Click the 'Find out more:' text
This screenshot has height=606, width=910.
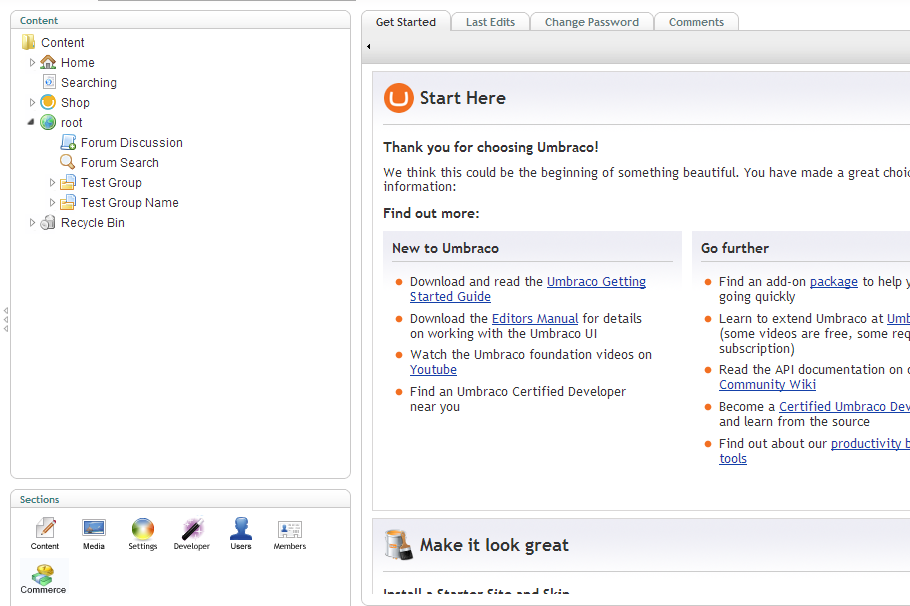tap(431, 213)
